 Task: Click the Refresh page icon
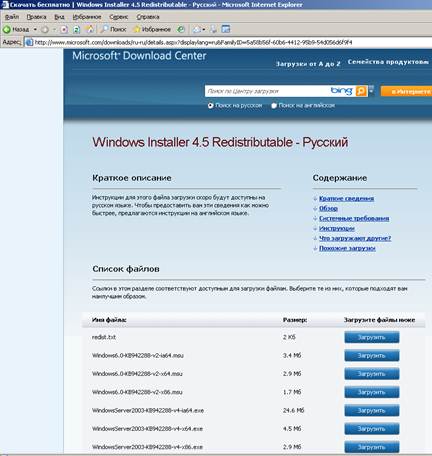click(77, 30)
